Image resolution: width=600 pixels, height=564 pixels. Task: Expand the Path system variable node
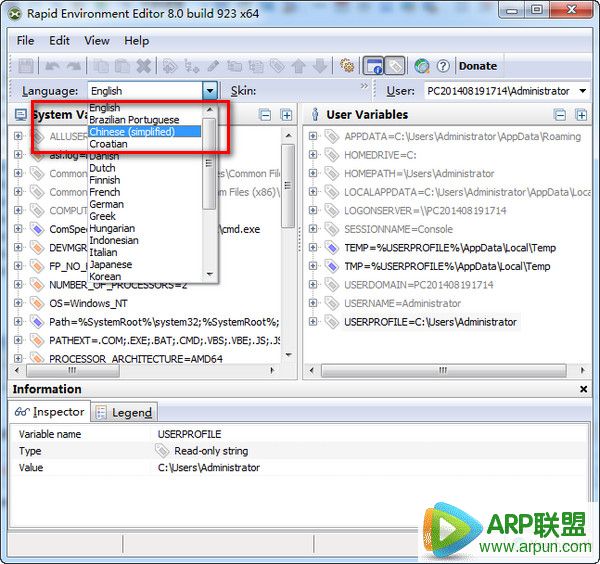[18, 321]
